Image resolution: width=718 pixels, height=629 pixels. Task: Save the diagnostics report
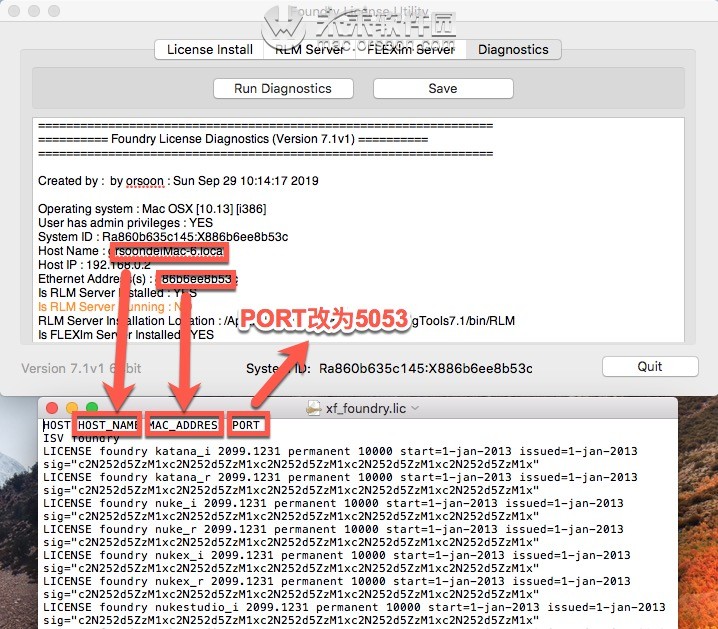(443, 88)
